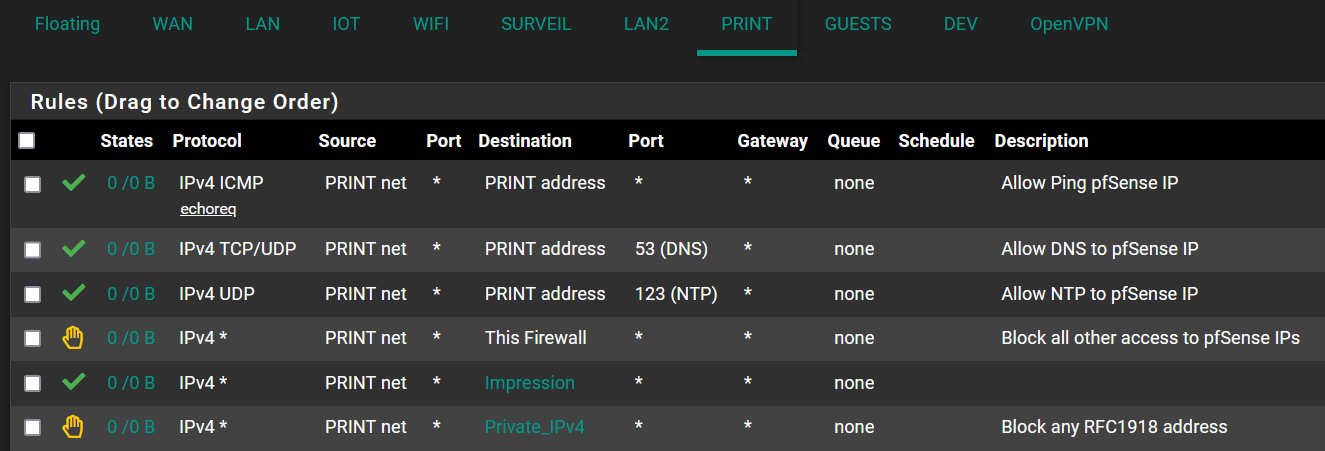Open the OpenVPN tab
Image resolution: width=1325 pixels, height=451 pixels.
pos(1069,24)
